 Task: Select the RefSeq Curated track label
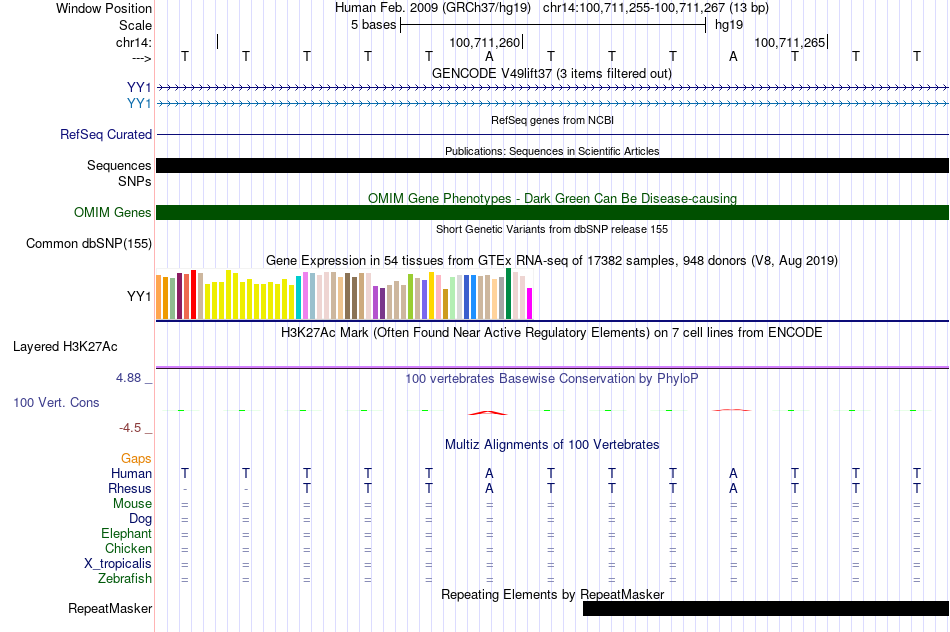pyautogui.click(x=106, y=135)
